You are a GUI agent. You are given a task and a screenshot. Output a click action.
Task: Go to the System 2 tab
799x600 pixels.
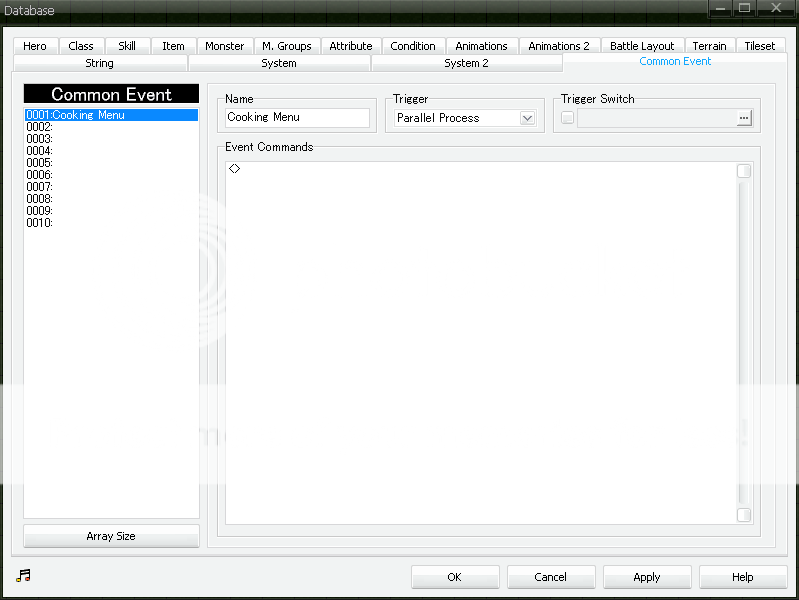[466, 63]
